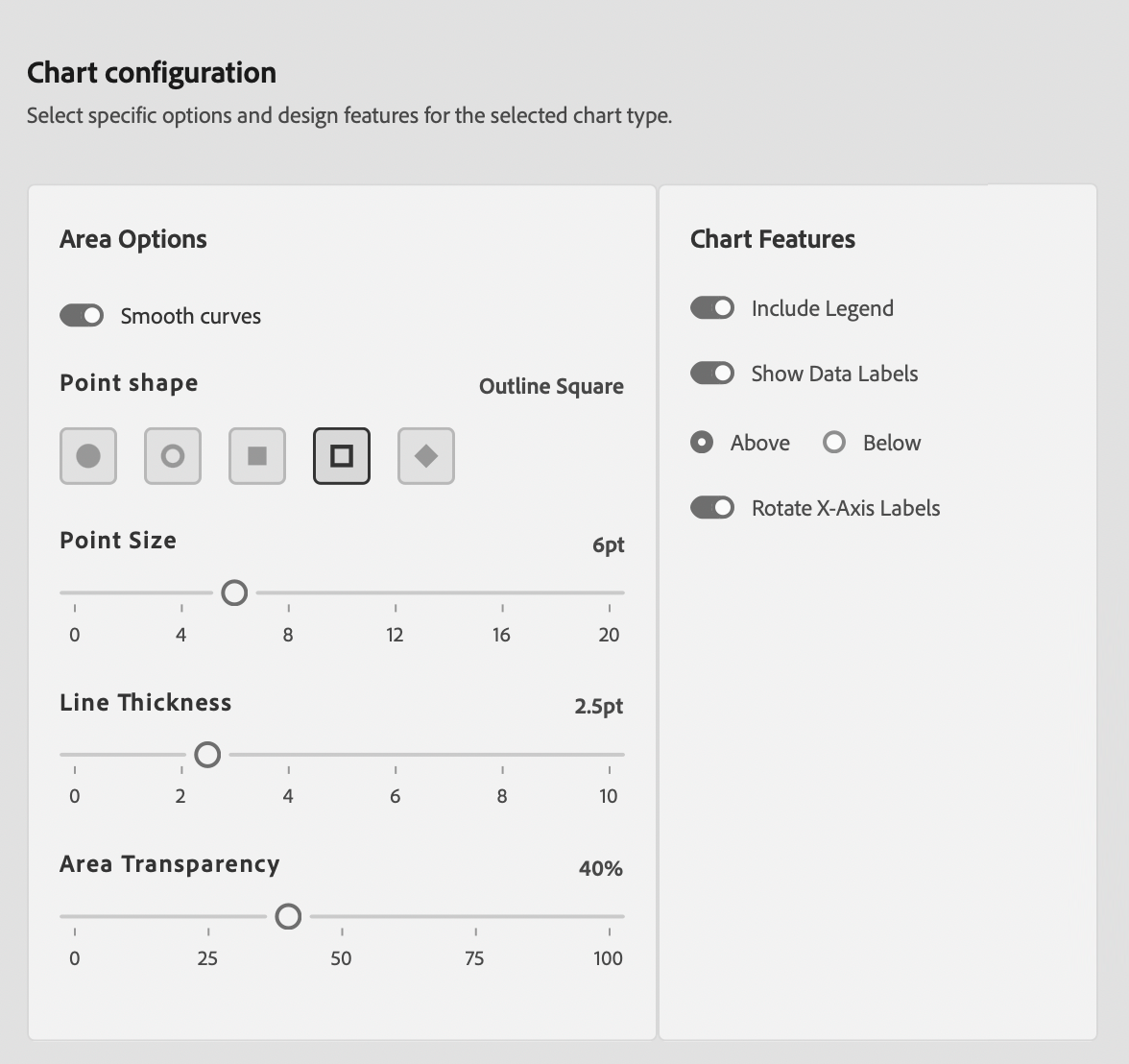
Task: Click the Area Options heading
Action: (x=133, y=239)
